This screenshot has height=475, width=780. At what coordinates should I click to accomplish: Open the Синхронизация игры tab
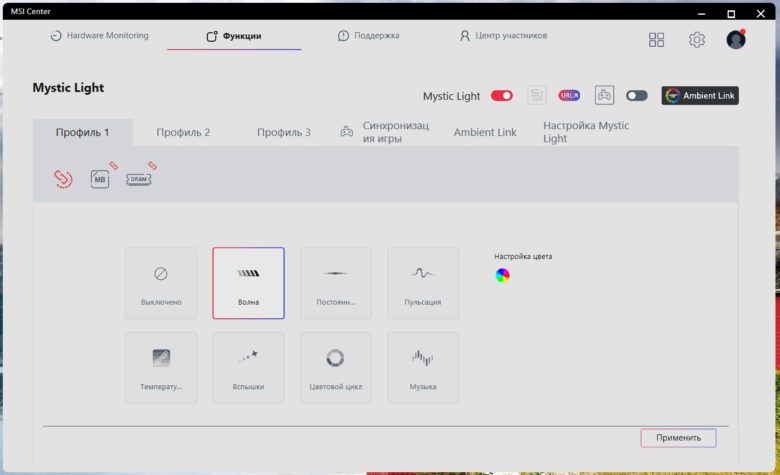(385, 132)
